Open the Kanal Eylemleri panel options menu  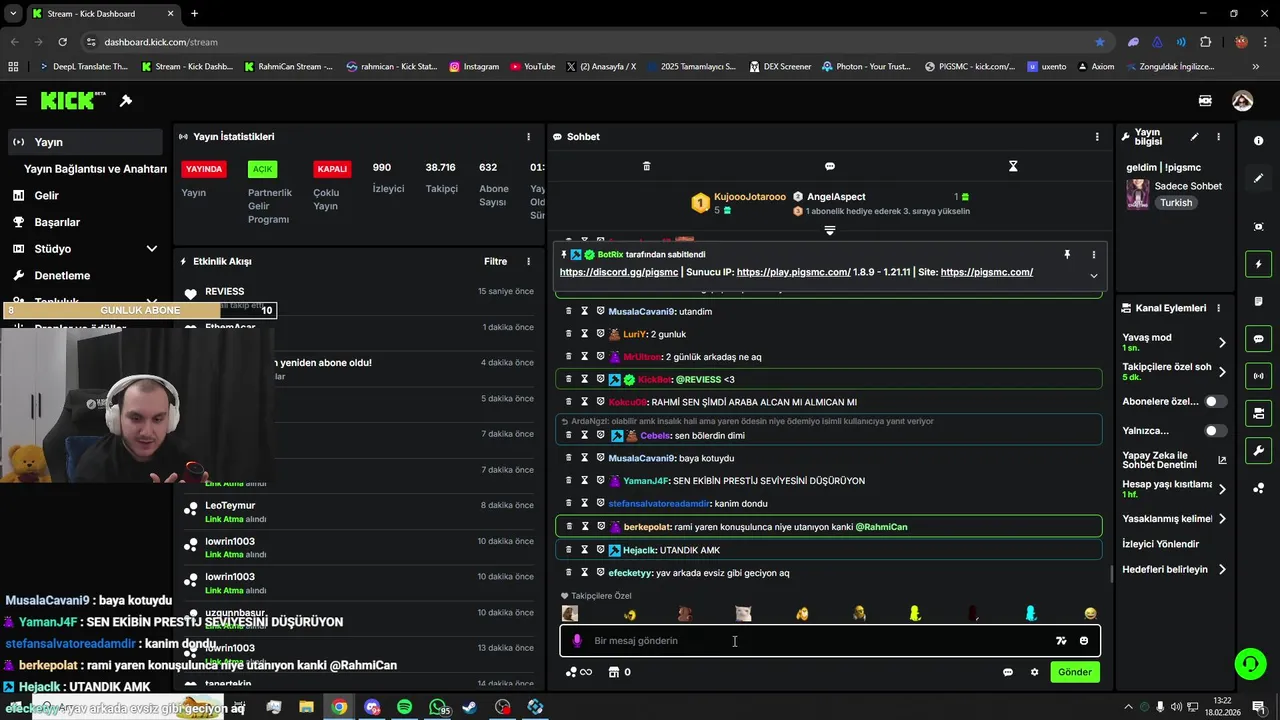(1218, 308)
